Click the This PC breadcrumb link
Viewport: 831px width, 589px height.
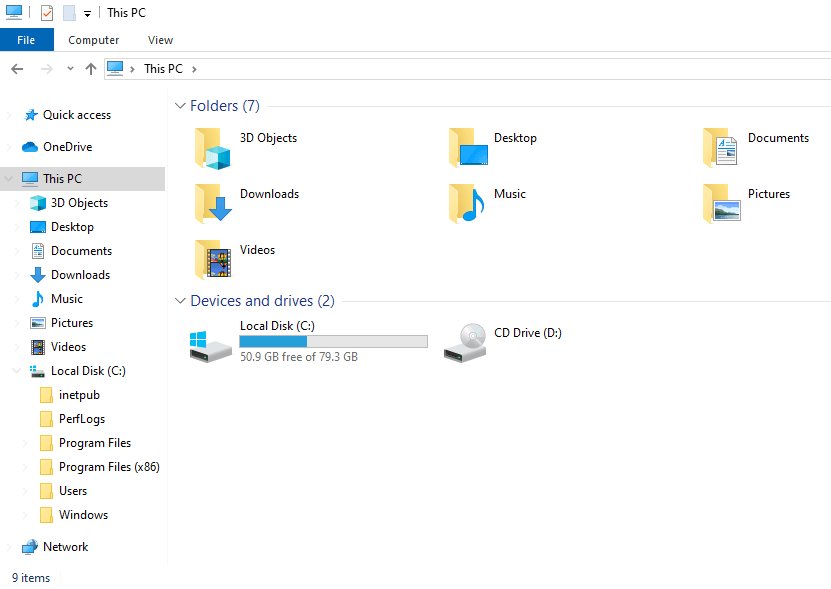pyautogui.click(x=162, y=68)
